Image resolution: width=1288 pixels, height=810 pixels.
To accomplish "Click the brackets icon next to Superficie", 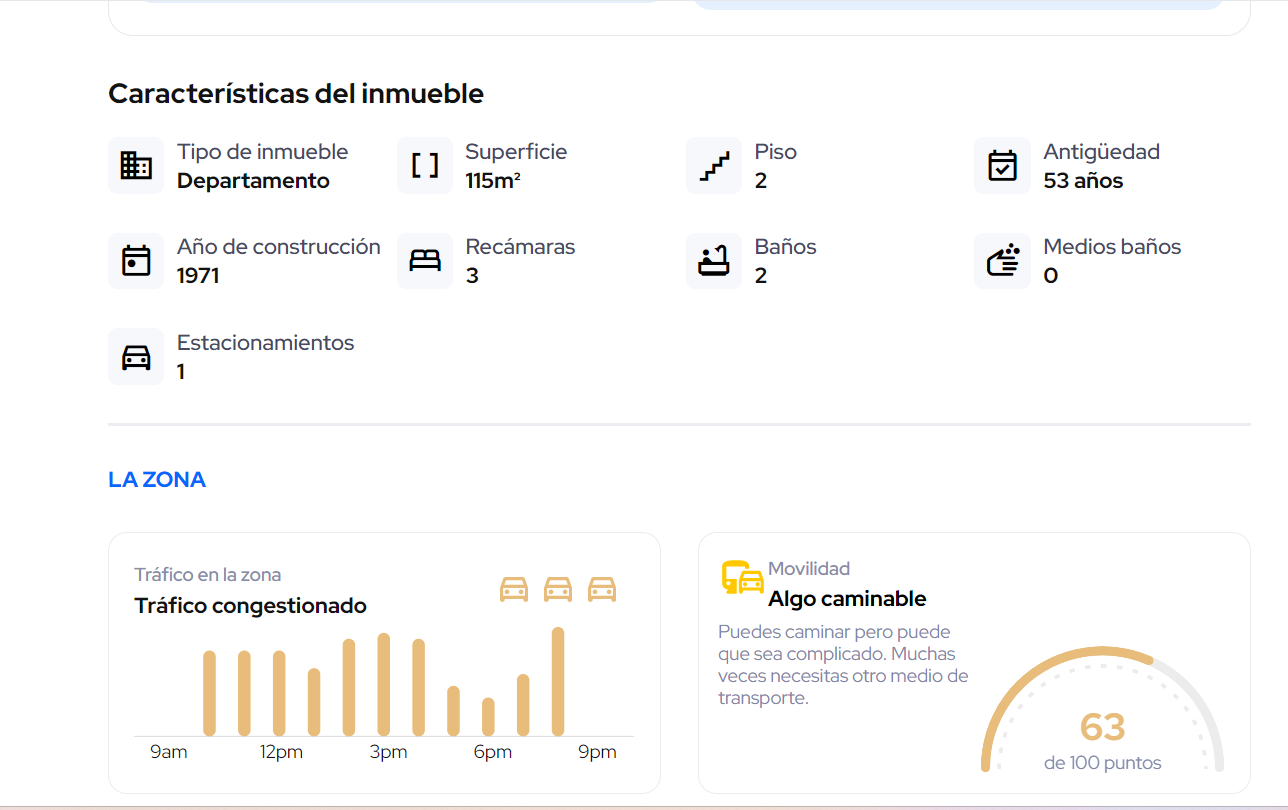I will tap(425, 166).
